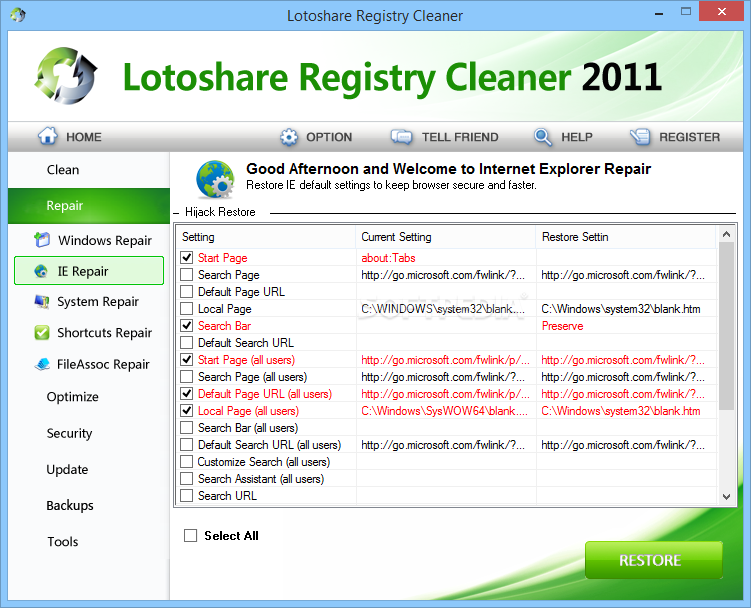
Task: Click the IE Repair globe icon
Action: point(41,271)
